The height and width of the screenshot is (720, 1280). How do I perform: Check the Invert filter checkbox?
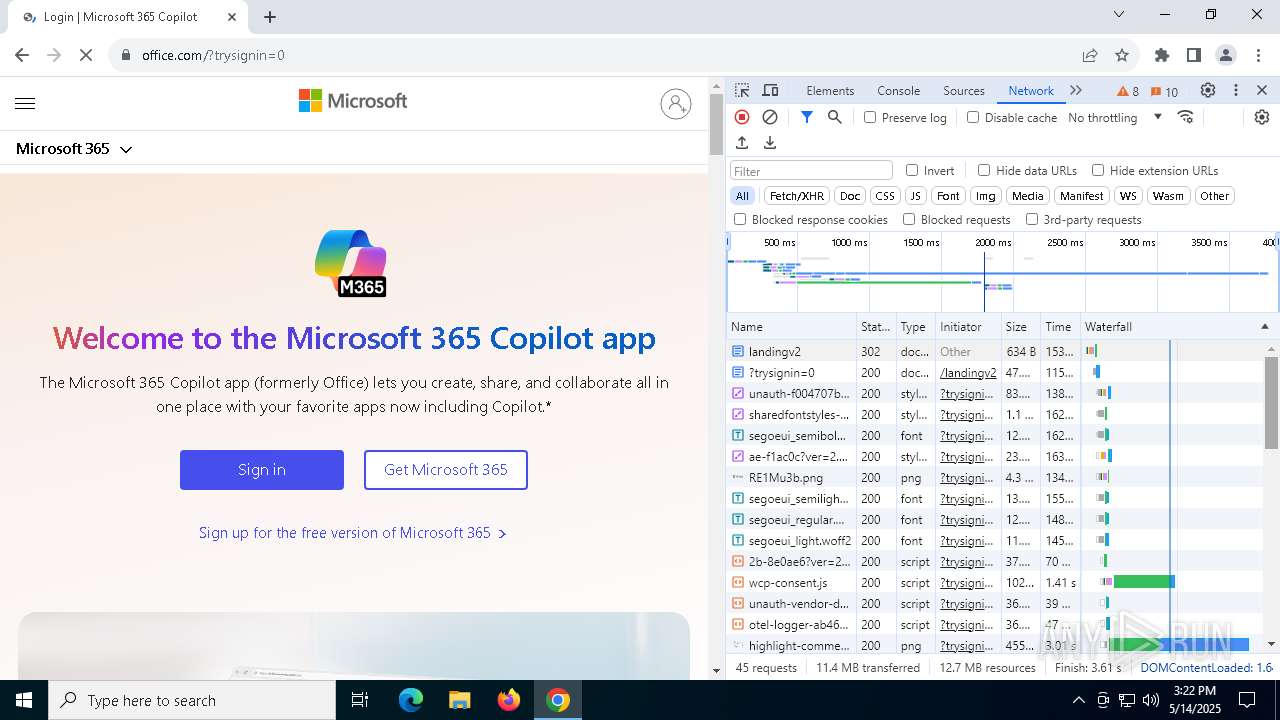(x=912, y=170)
